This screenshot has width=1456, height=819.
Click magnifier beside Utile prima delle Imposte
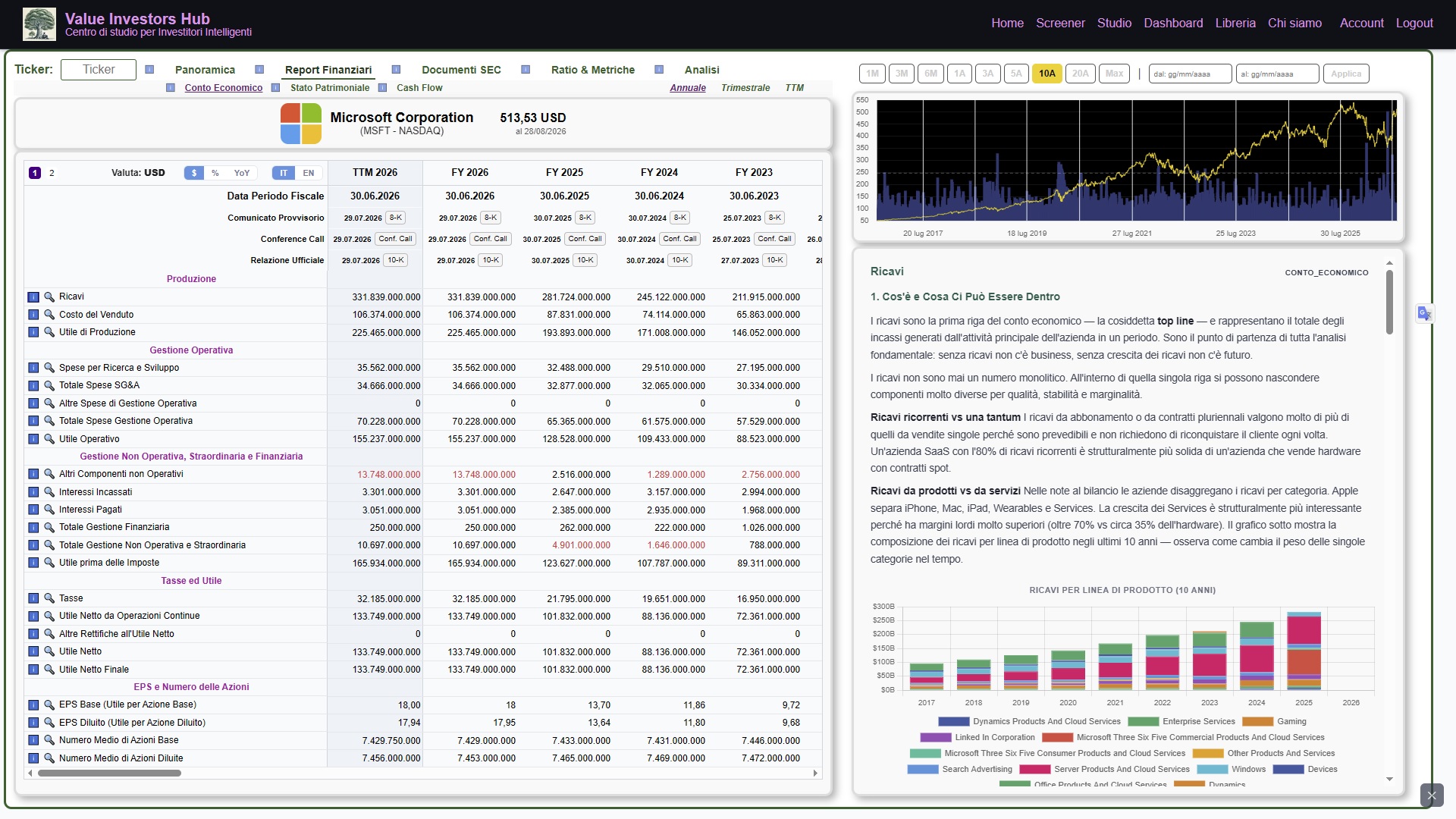pos(49,563)
